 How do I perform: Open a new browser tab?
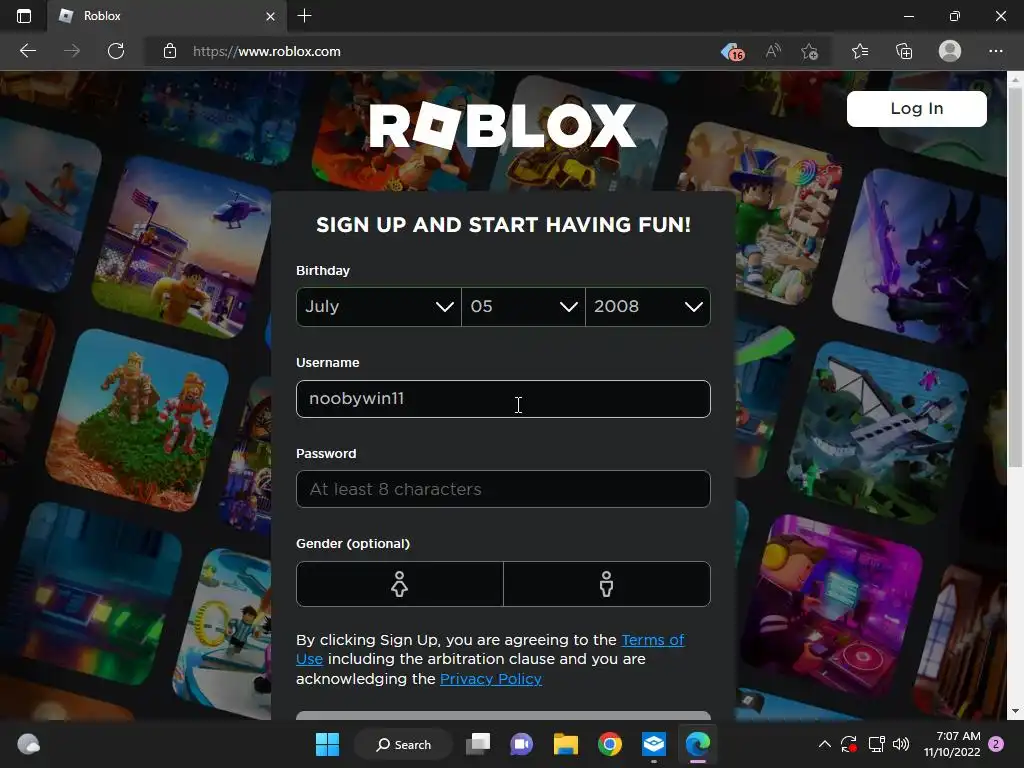click(x=304, y=16)
